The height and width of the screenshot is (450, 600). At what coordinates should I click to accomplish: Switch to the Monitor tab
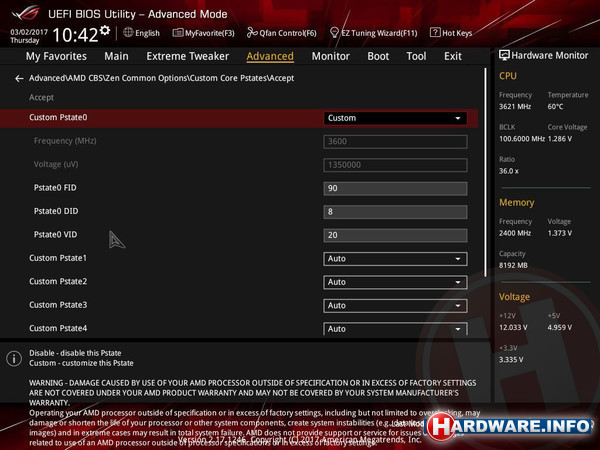pyautogui.click(x=331, y=56)
